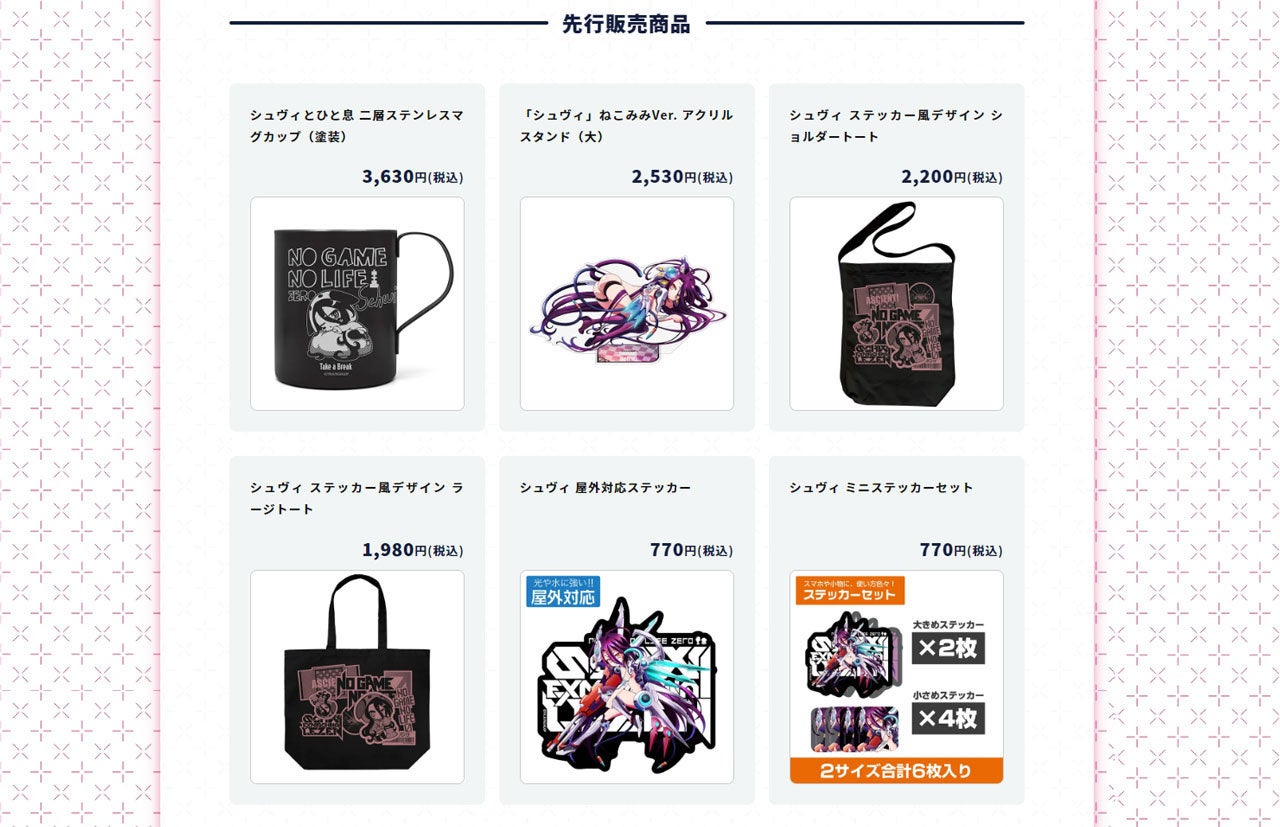The width and height of the screenshot is (1280, 827).
Task: Open シュヴィとひと息 二層ステンレスマグカップ title link
Action: 357,126
